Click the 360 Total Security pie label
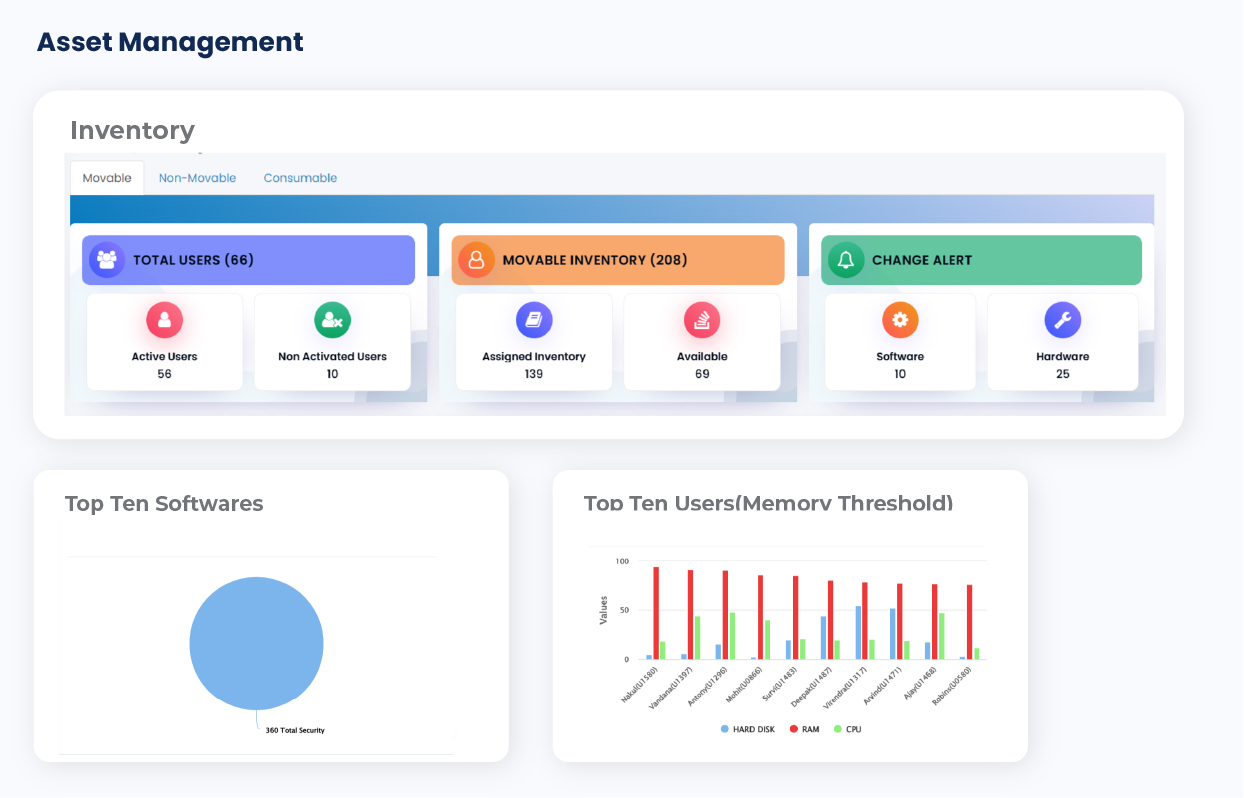 295,730
